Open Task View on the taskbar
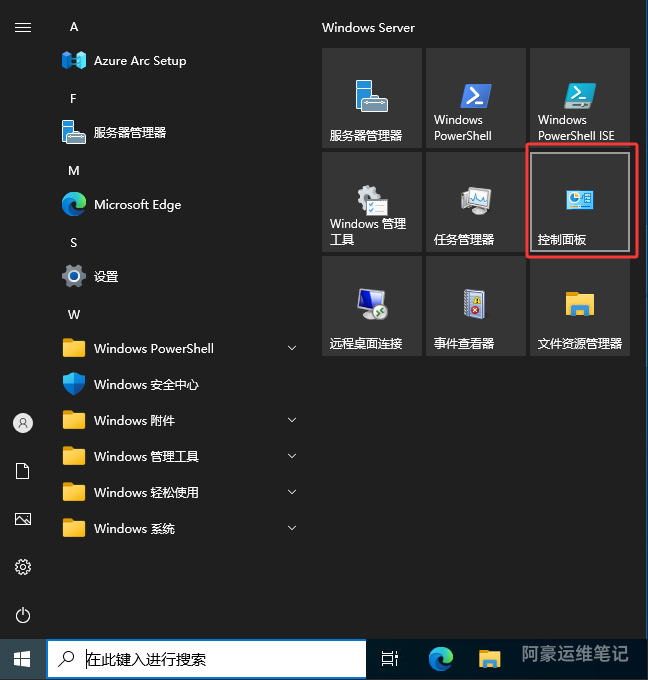The height and width of the screenshot is (680, 648). click(389, 659)
